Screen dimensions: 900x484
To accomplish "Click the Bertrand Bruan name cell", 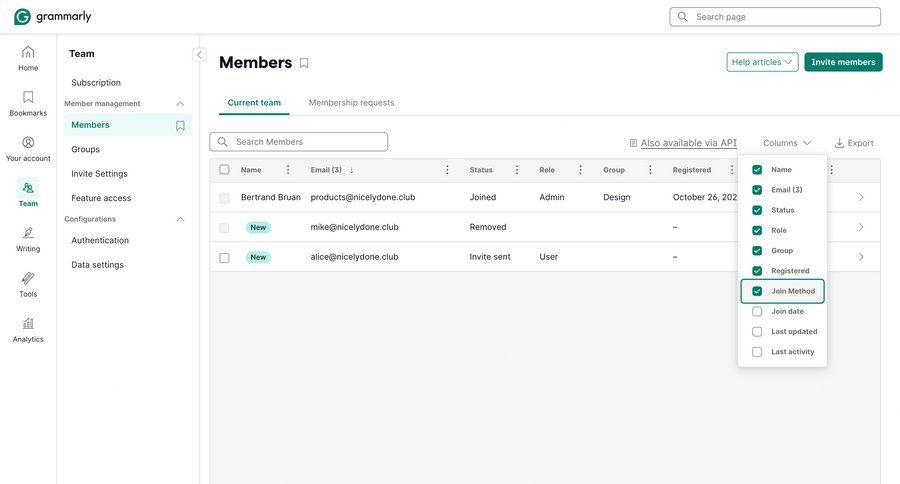I will [x=271, y=197].
